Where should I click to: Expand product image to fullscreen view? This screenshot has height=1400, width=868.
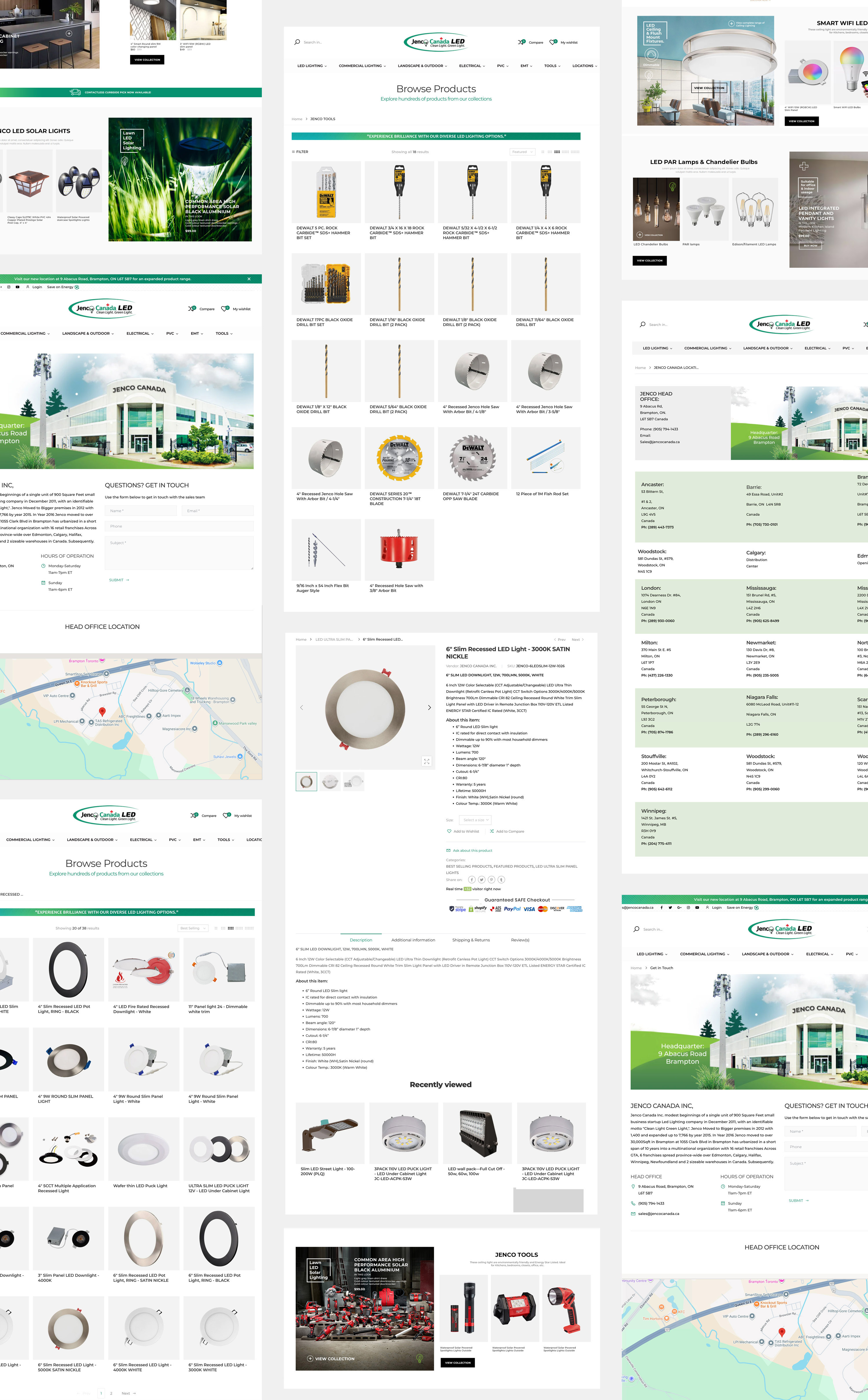coord(426,761)
